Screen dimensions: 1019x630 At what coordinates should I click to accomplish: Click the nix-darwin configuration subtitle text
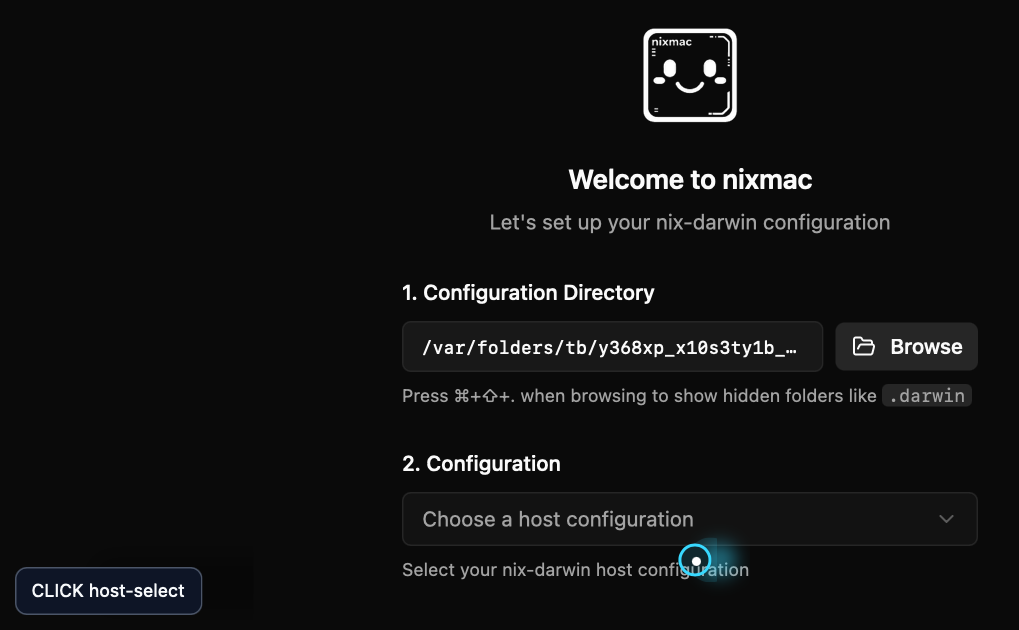(690, 222)
